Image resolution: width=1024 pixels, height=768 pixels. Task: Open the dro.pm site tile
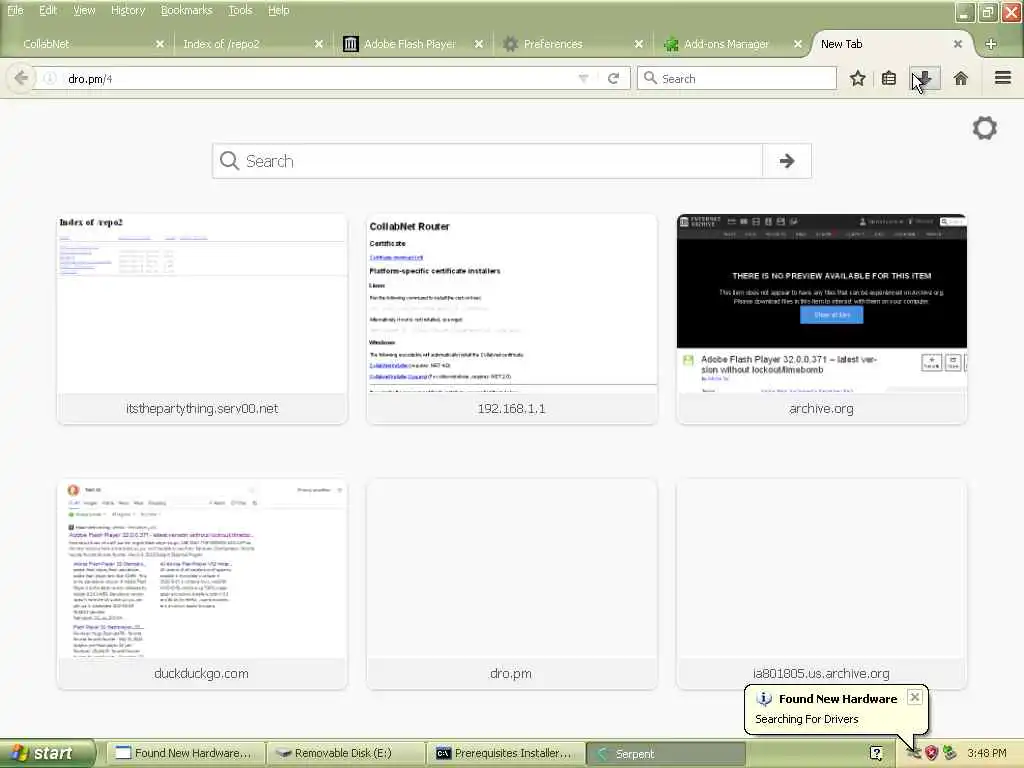point(511,584)
